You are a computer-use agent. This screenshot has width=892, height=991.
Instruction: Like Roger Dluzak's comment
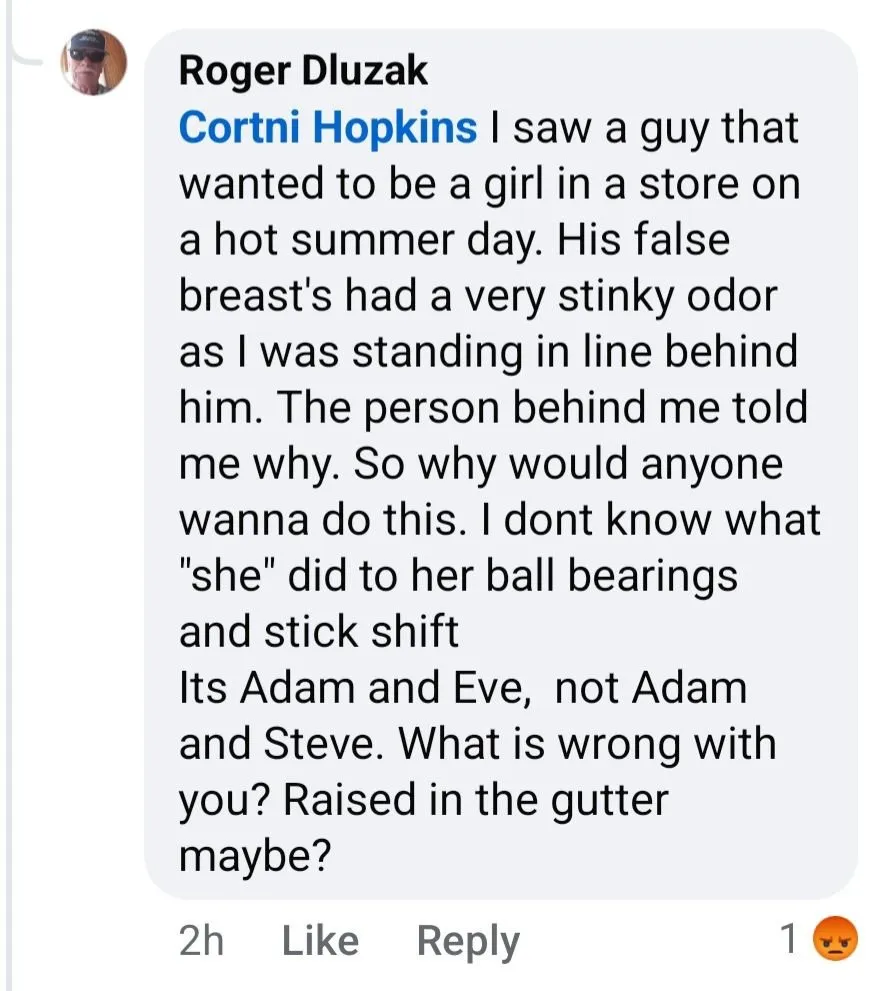point(320,941)
